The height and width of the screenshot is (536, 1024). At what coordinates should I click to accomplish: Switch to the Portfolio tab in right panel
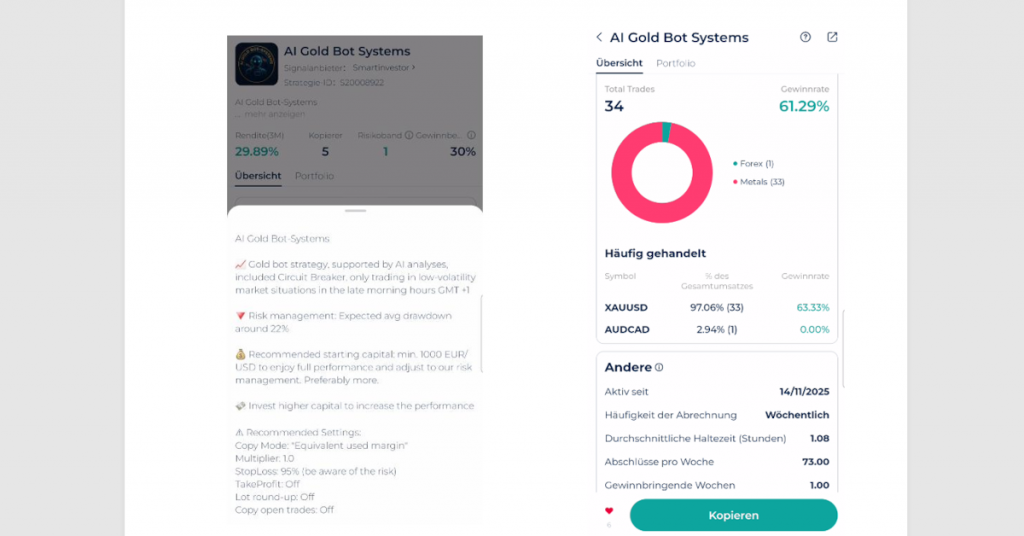675,63
